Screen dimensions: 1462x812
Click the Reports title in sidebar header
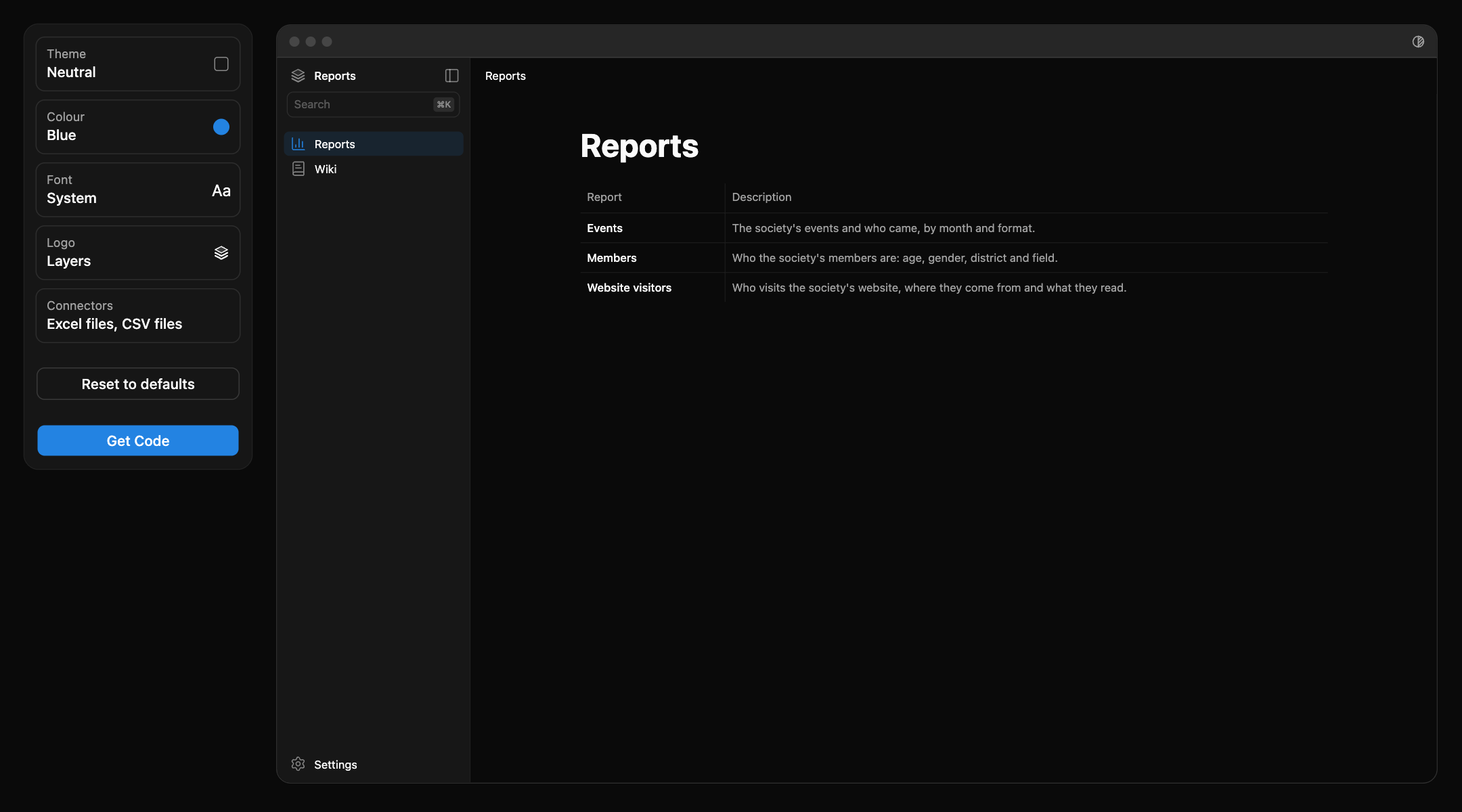click(335, 76)
